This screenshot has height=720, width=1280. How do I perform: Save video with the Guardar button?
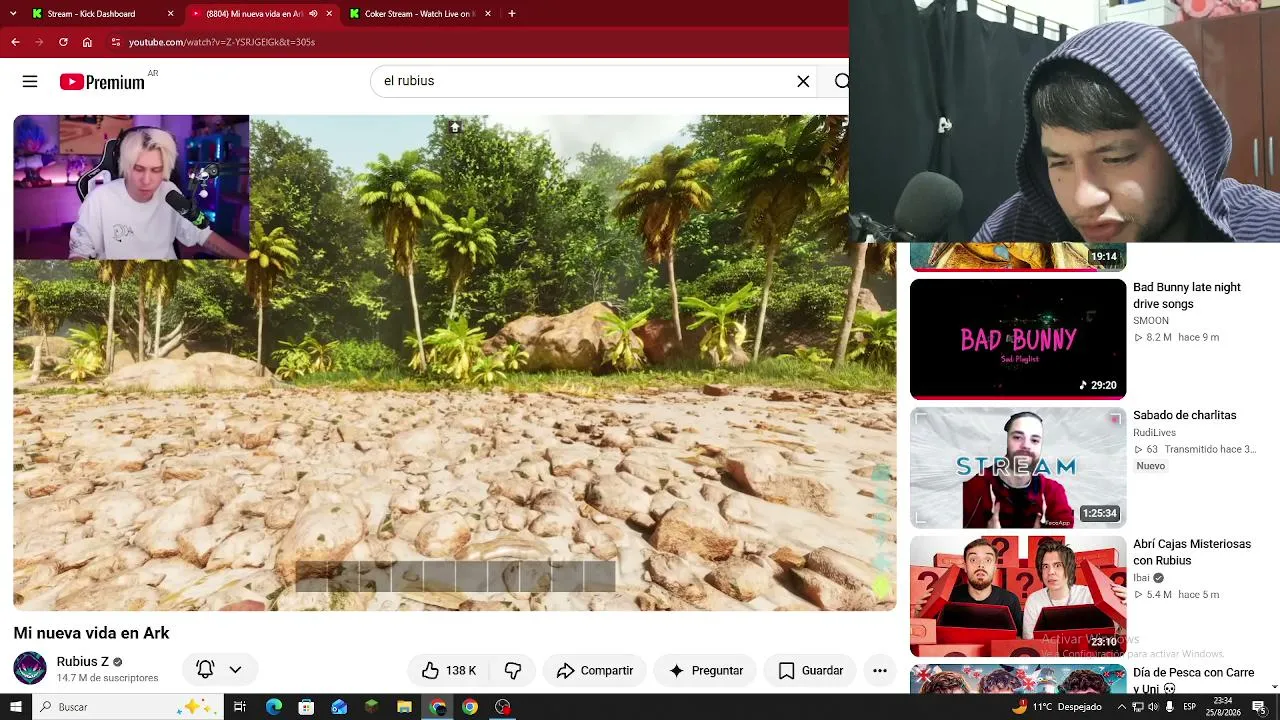810,670
